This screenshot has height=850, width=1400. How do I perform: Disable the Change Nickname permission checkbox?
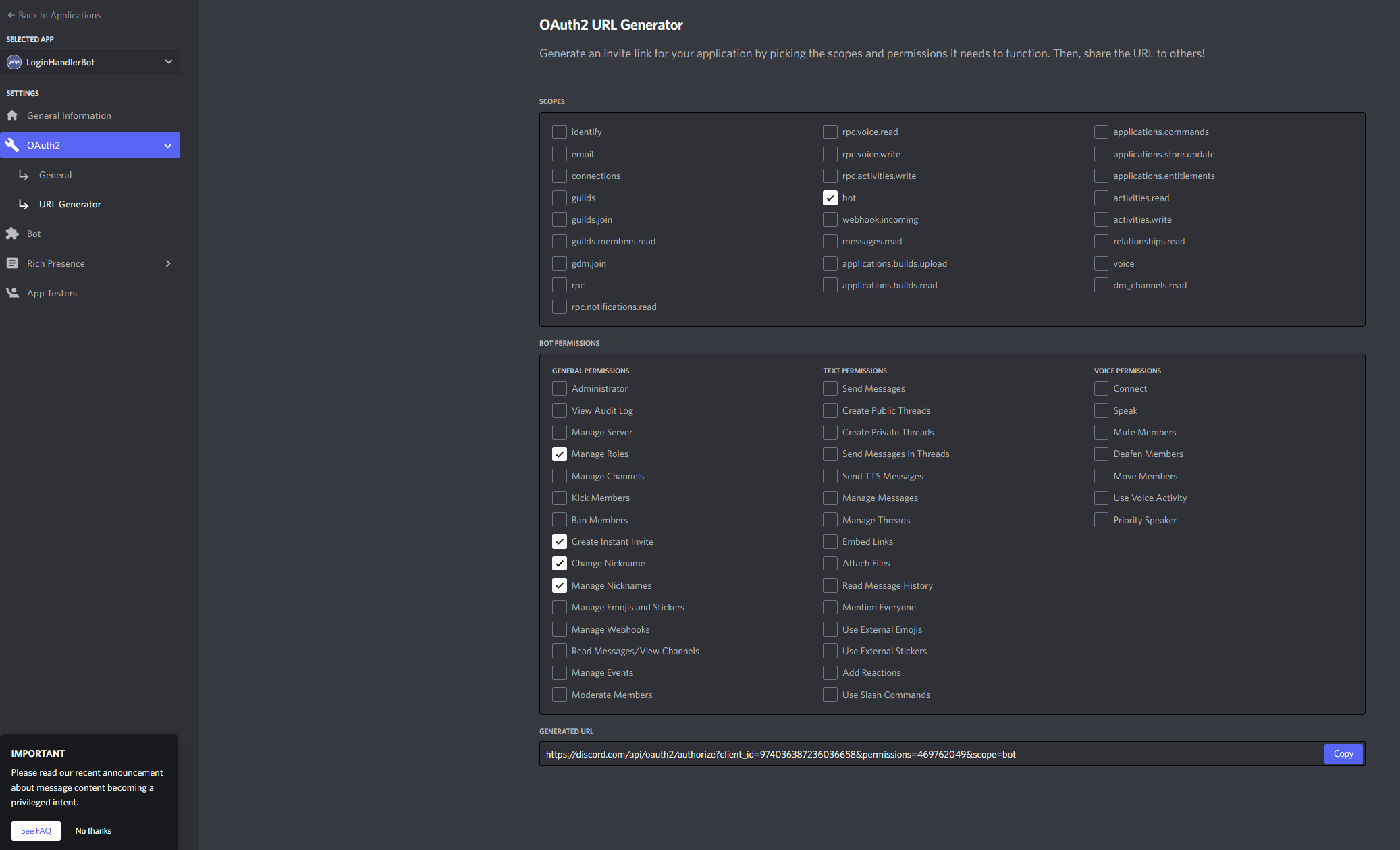pos(558,563)
